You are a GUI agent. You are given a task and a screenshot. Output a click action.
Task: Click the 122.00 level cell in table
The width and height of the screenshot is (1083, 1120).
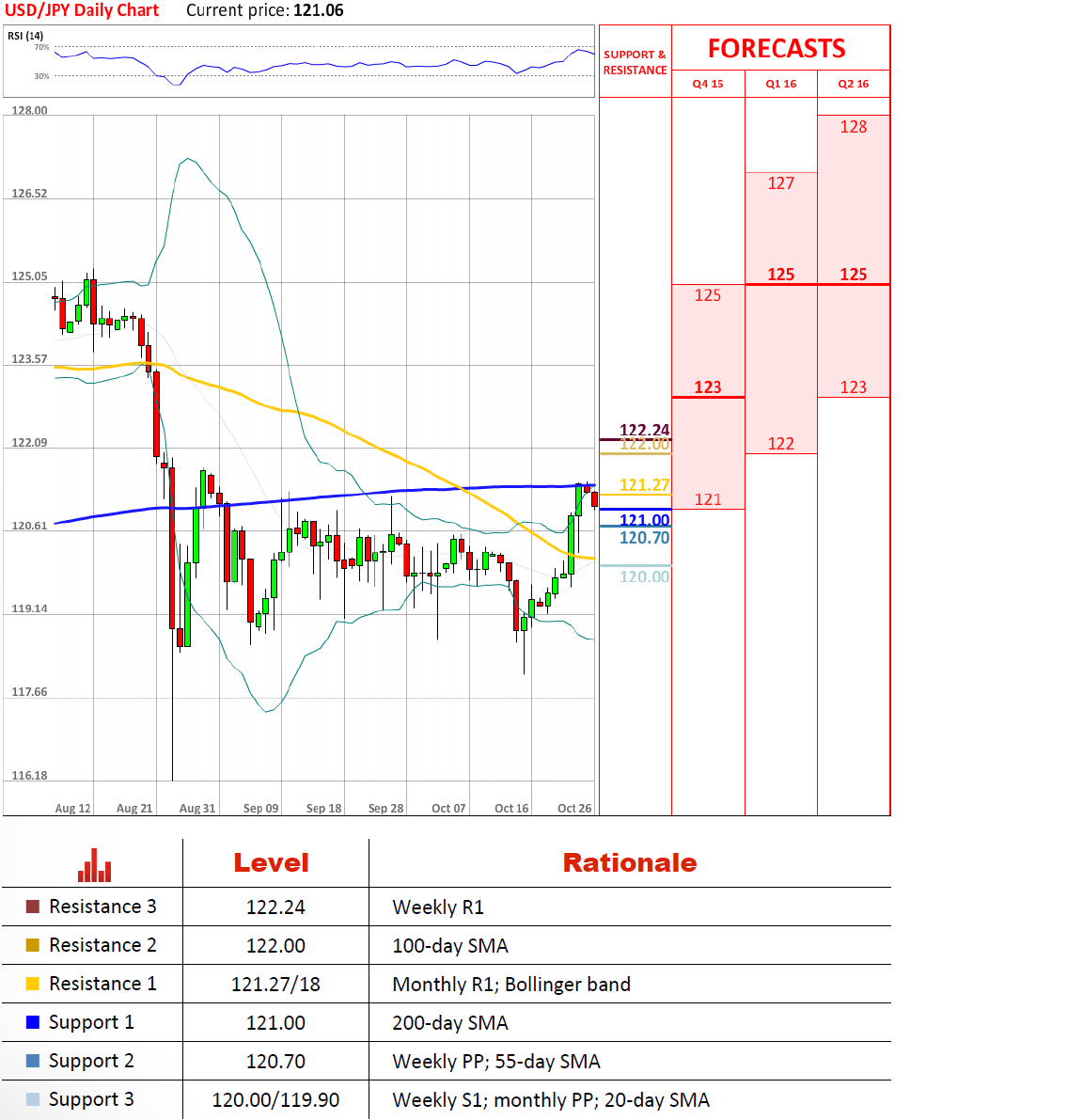point(275,946)
